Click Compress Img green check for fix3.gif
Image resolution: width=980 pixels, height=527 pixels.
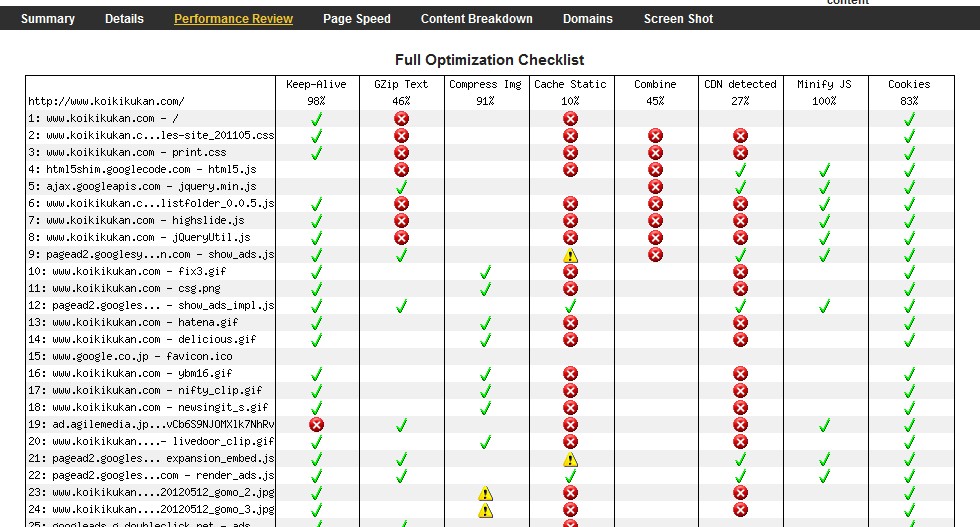(x=486, y=272)
